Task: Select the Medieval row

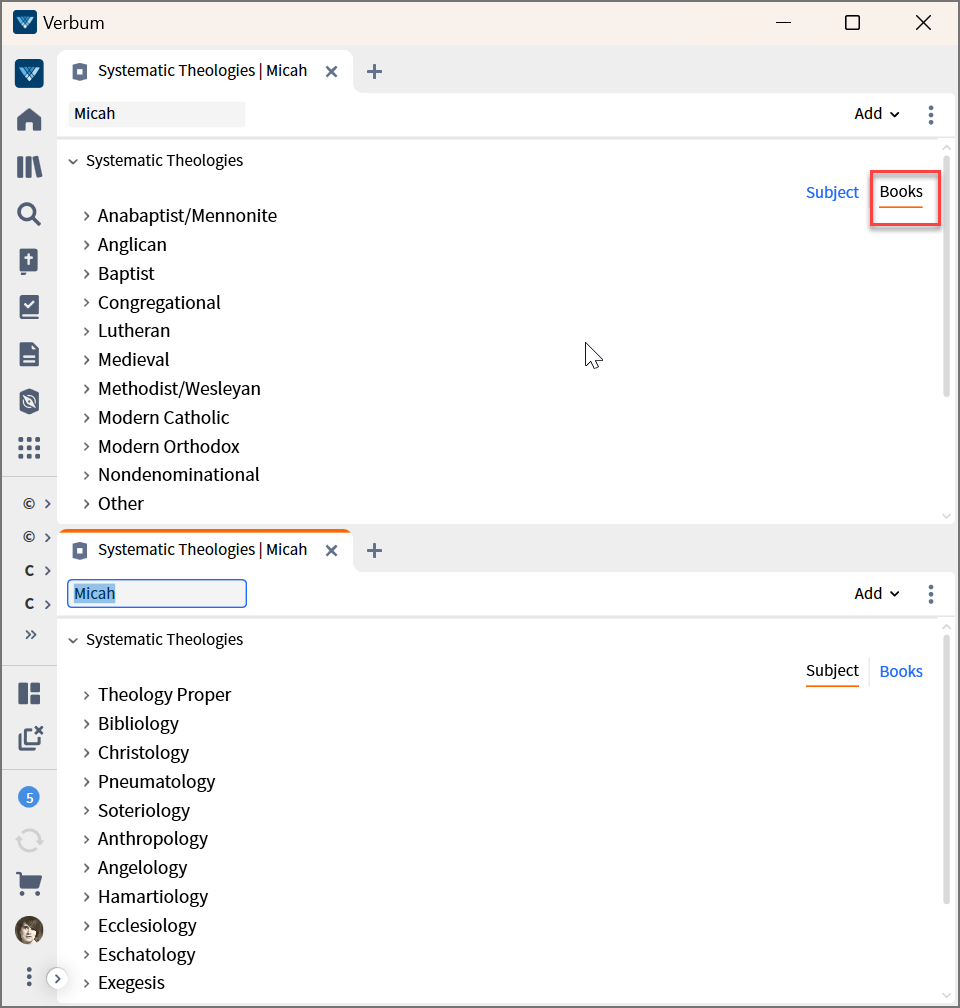Action: click(x=133, y=359)
